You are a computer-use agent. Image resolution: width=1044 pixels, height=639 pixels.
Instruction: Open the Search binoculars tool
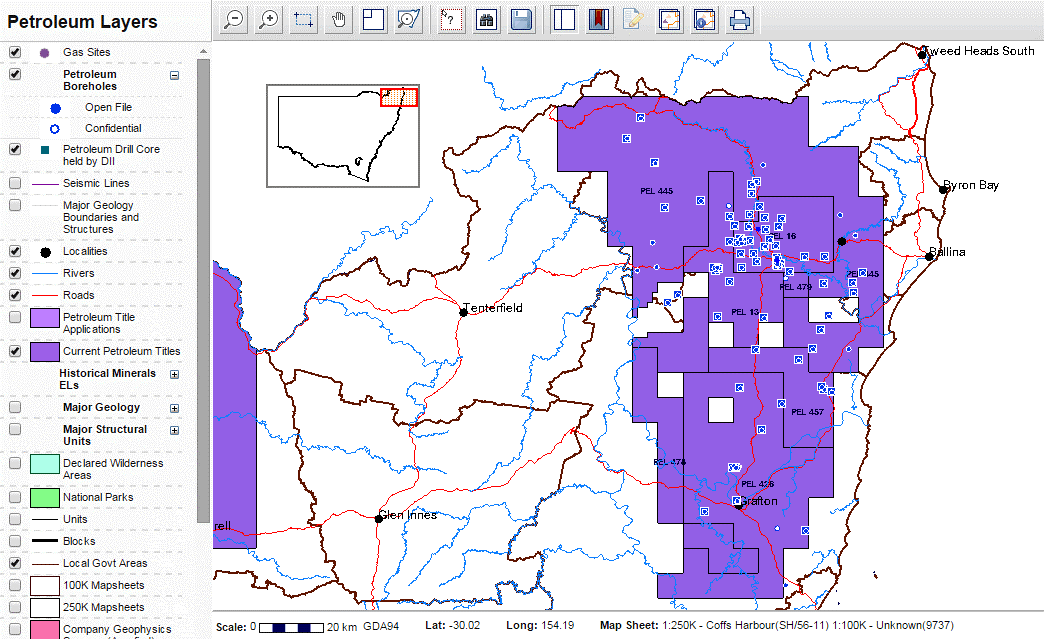(486, 19)
